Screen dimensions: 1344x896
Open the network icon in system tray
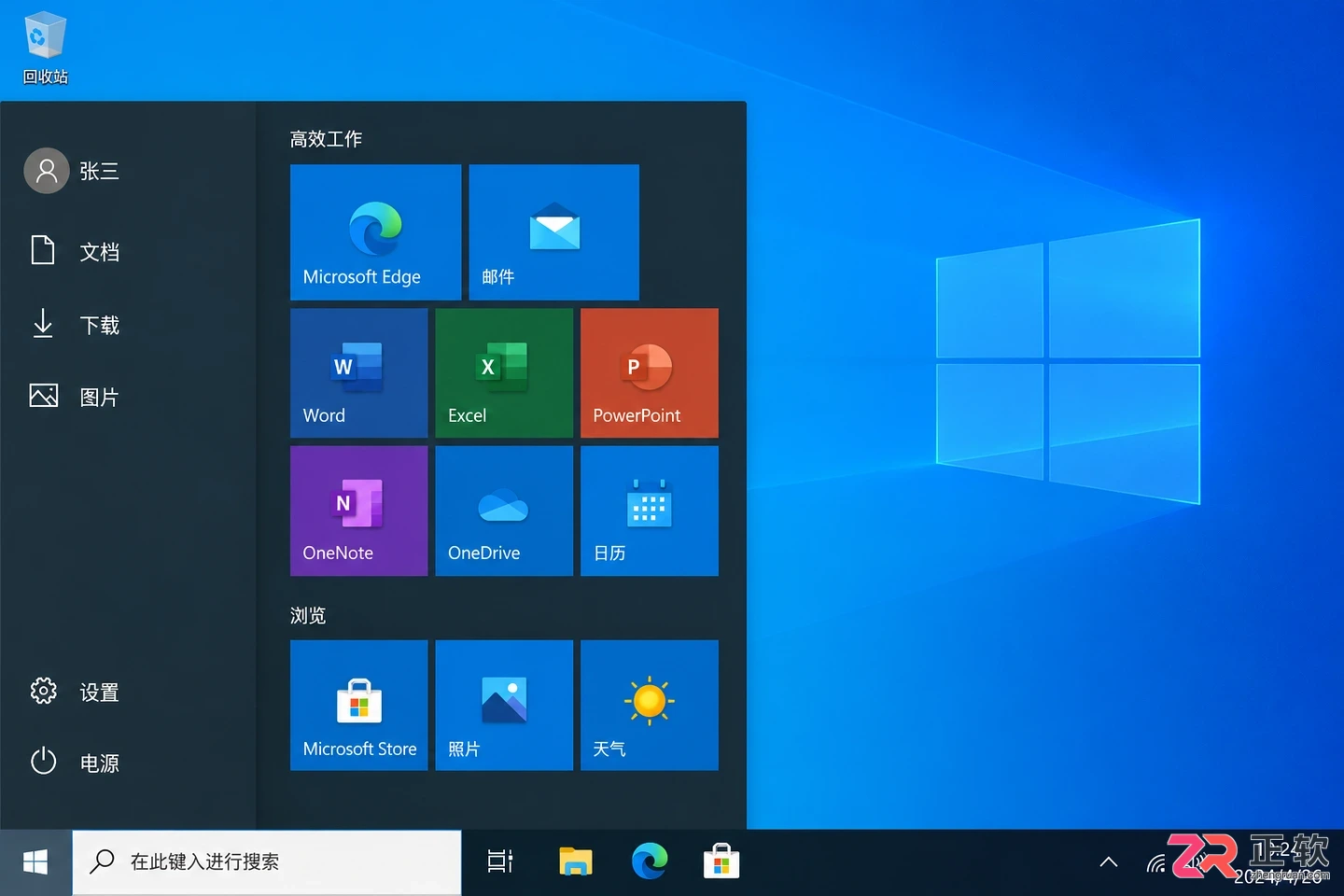coord(1156,863)
